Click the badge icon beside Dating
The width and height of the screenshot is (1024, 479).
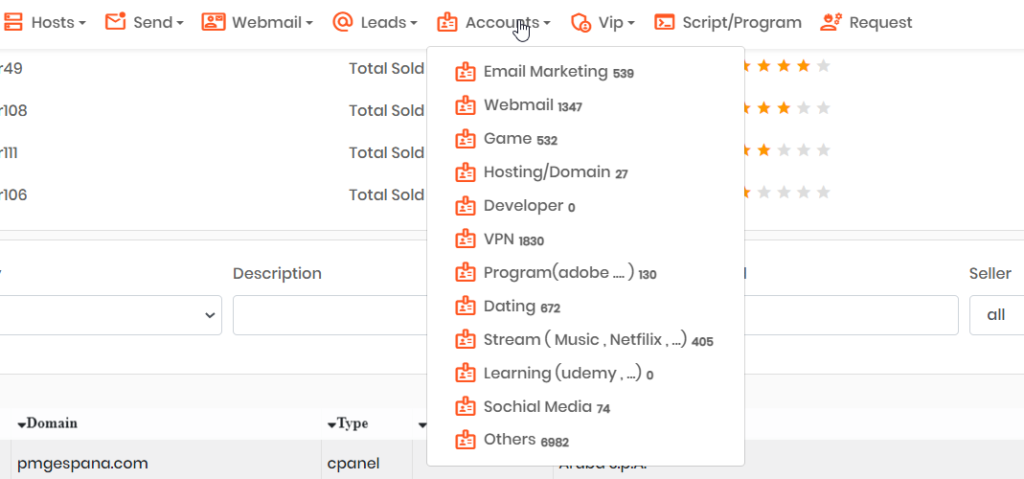(465, 306)
